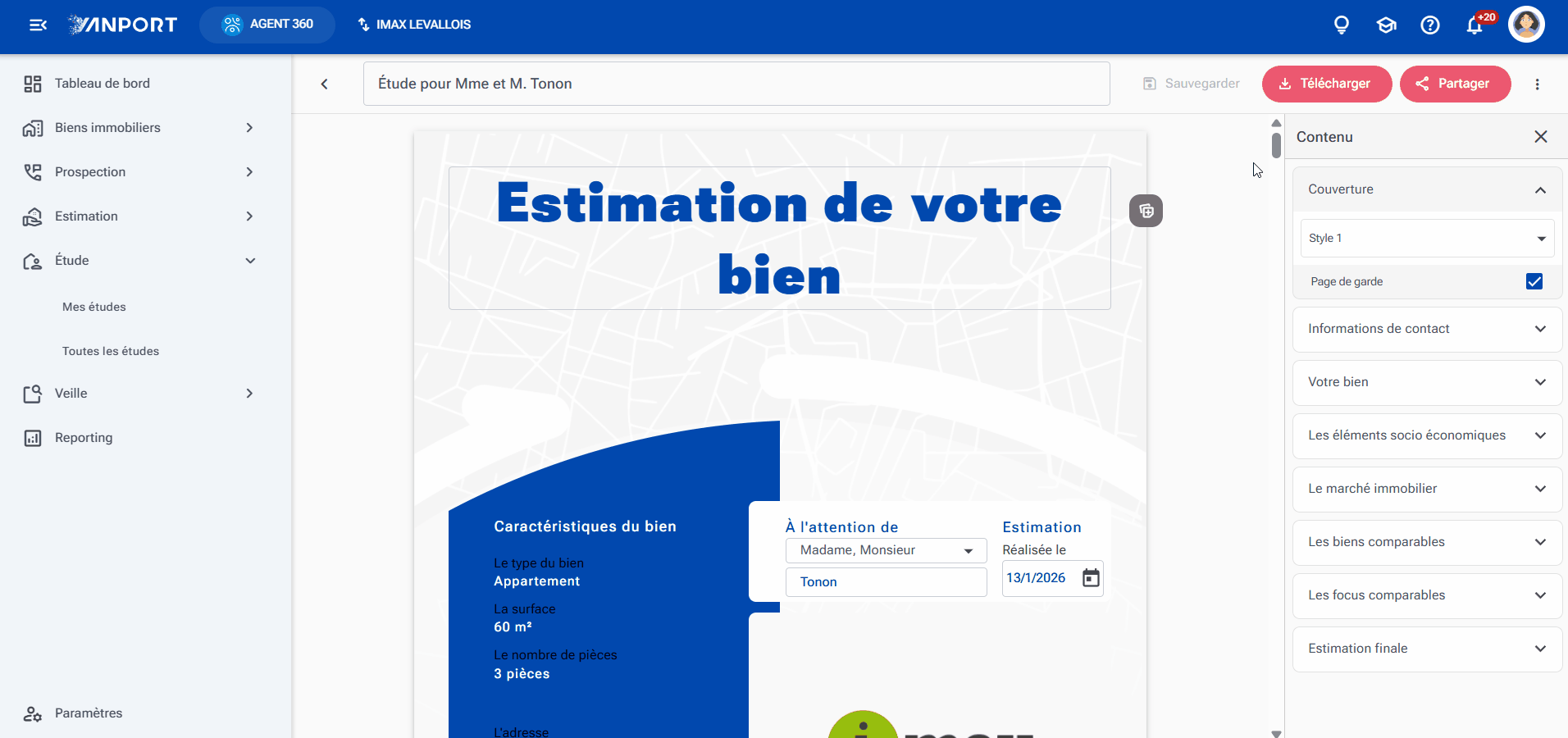1568x738 pixels.
Task: Uncheck the Page de garde checkbox
Action: [1534, 281]
